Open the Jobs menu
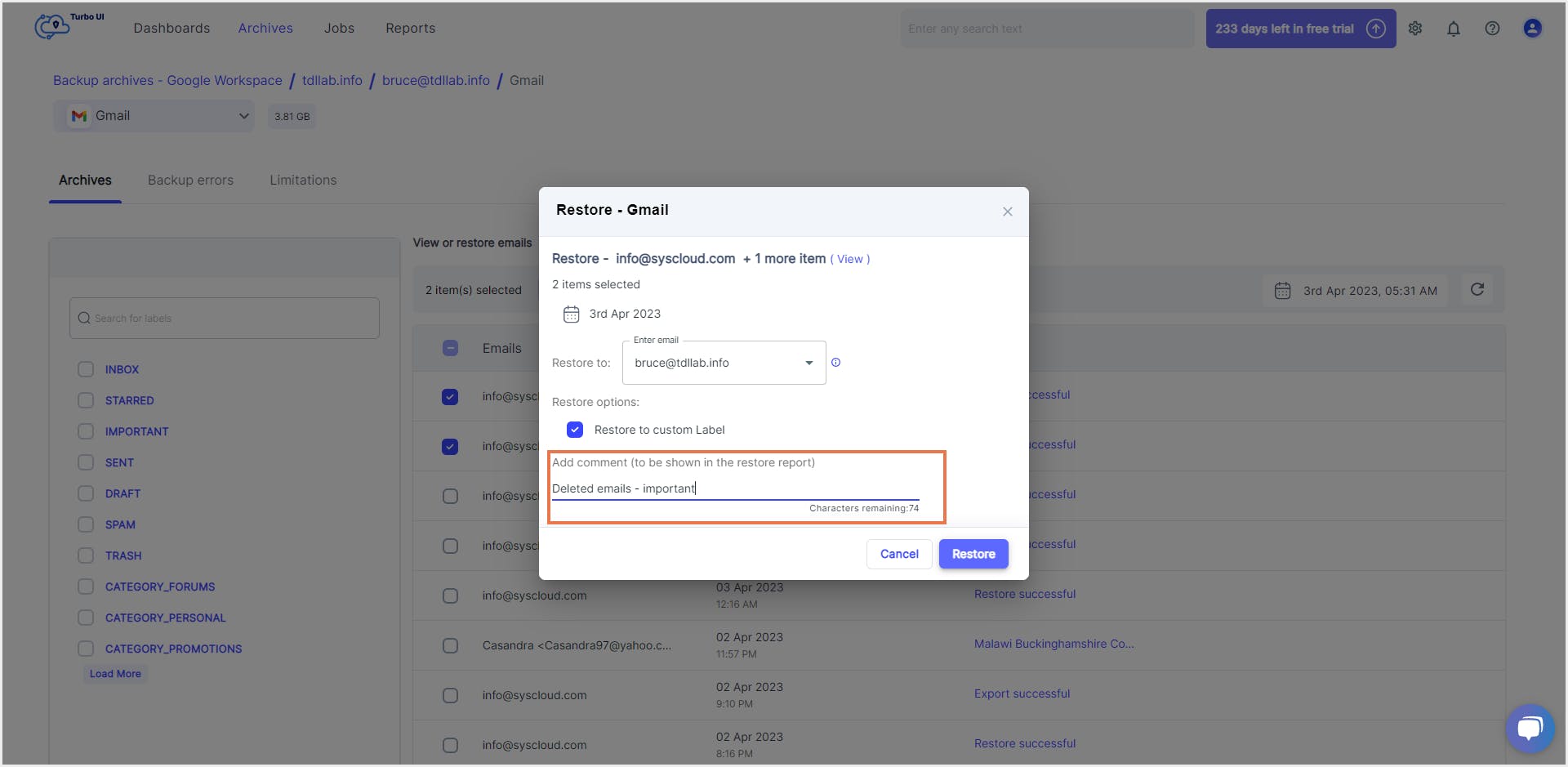Viewport: 1568px width, 767px height. pyautogui.click(x=339, y=28)
